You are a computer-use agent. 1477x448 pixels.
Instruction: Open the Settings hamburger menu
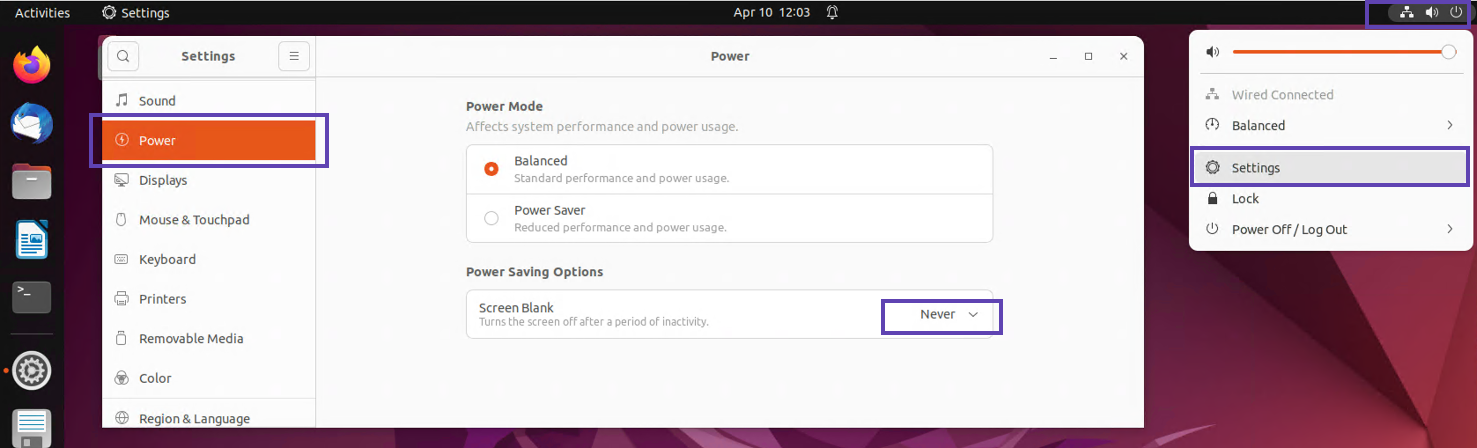(294, 57)
